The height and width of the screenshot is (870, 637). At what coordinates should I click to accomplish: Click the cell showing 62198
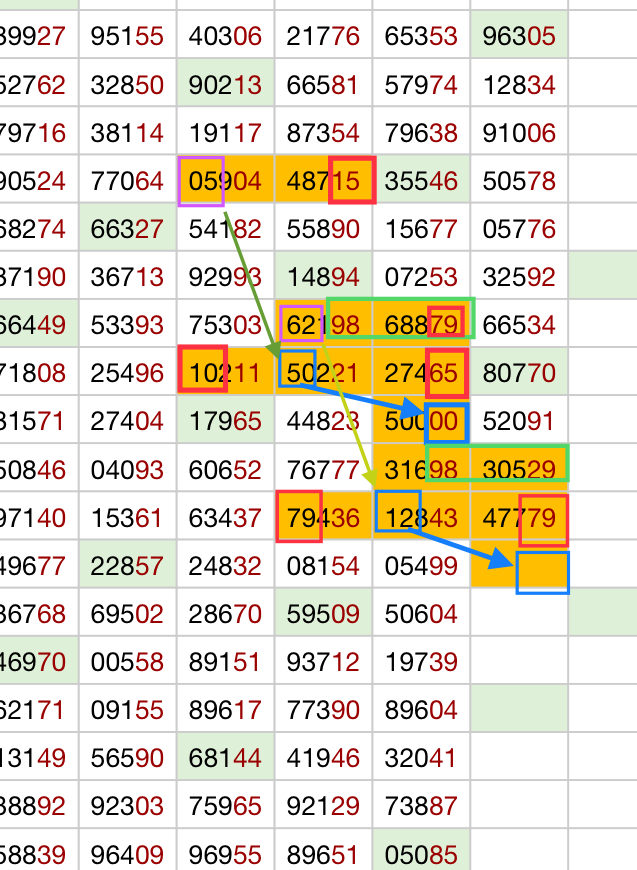point(323,324)
